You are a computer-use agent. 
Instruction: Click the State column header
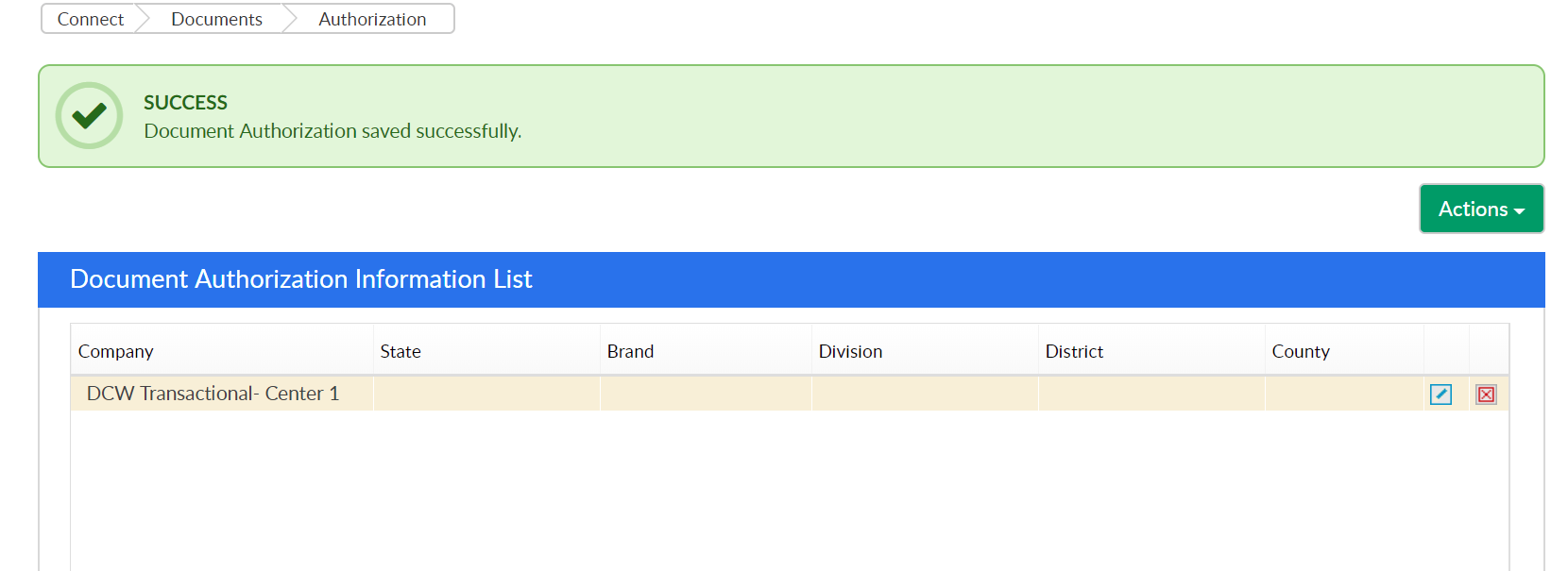(x=401, y=351)
